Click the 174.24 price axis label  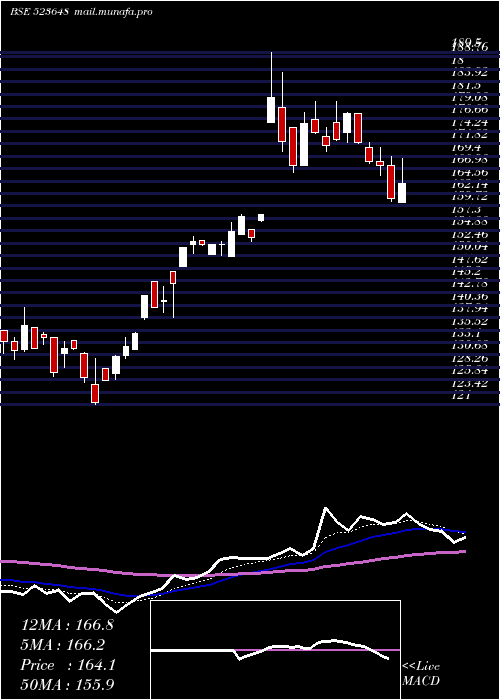[470, 122]
